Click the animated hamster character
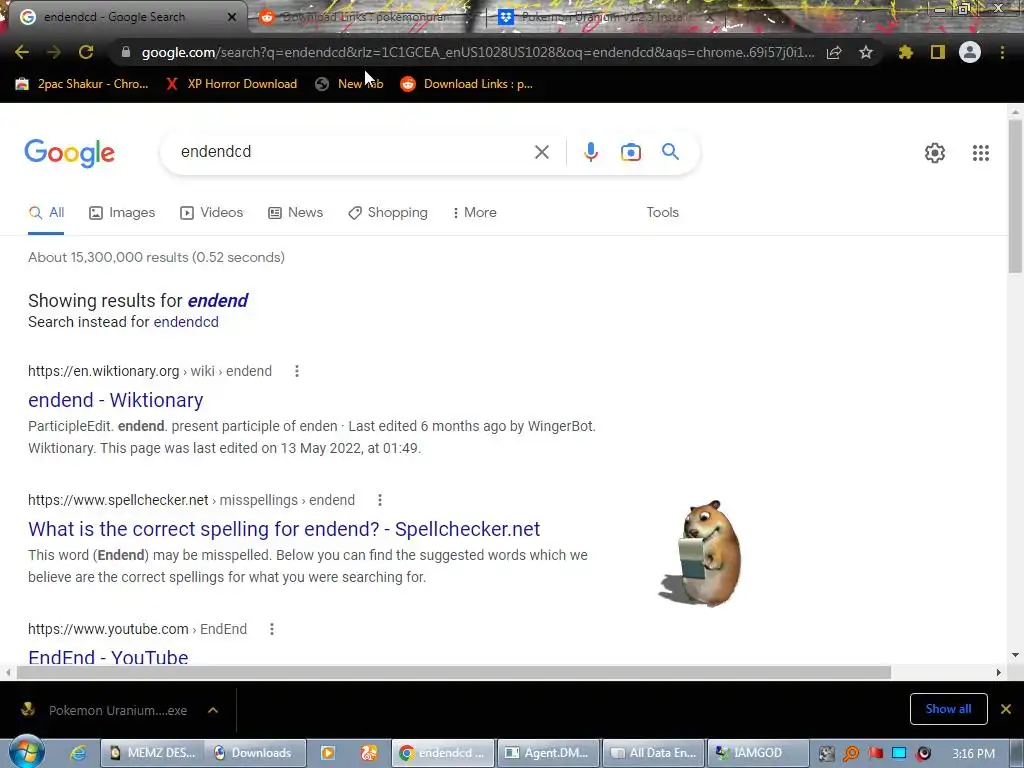Screen dimensions: 1024x768 click(700, 552)
